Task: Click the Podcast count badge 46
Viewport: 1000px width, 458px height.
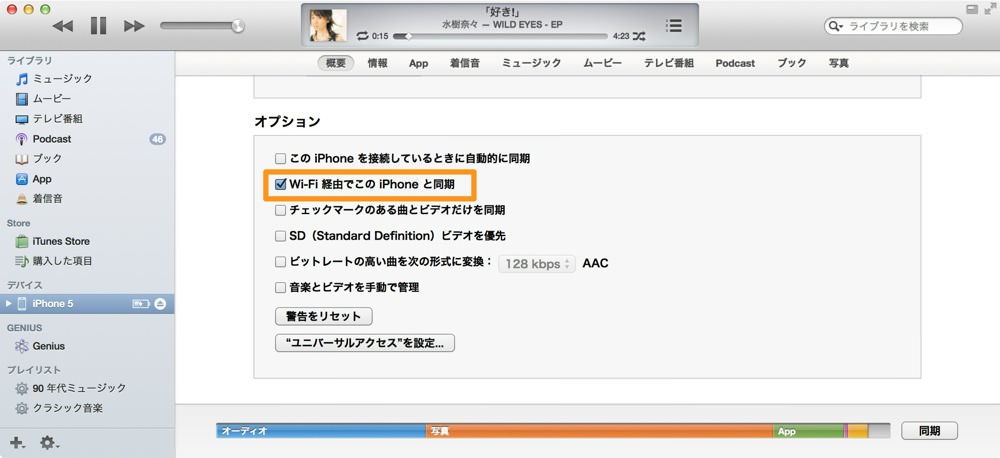Action: (x=158, y=138)
